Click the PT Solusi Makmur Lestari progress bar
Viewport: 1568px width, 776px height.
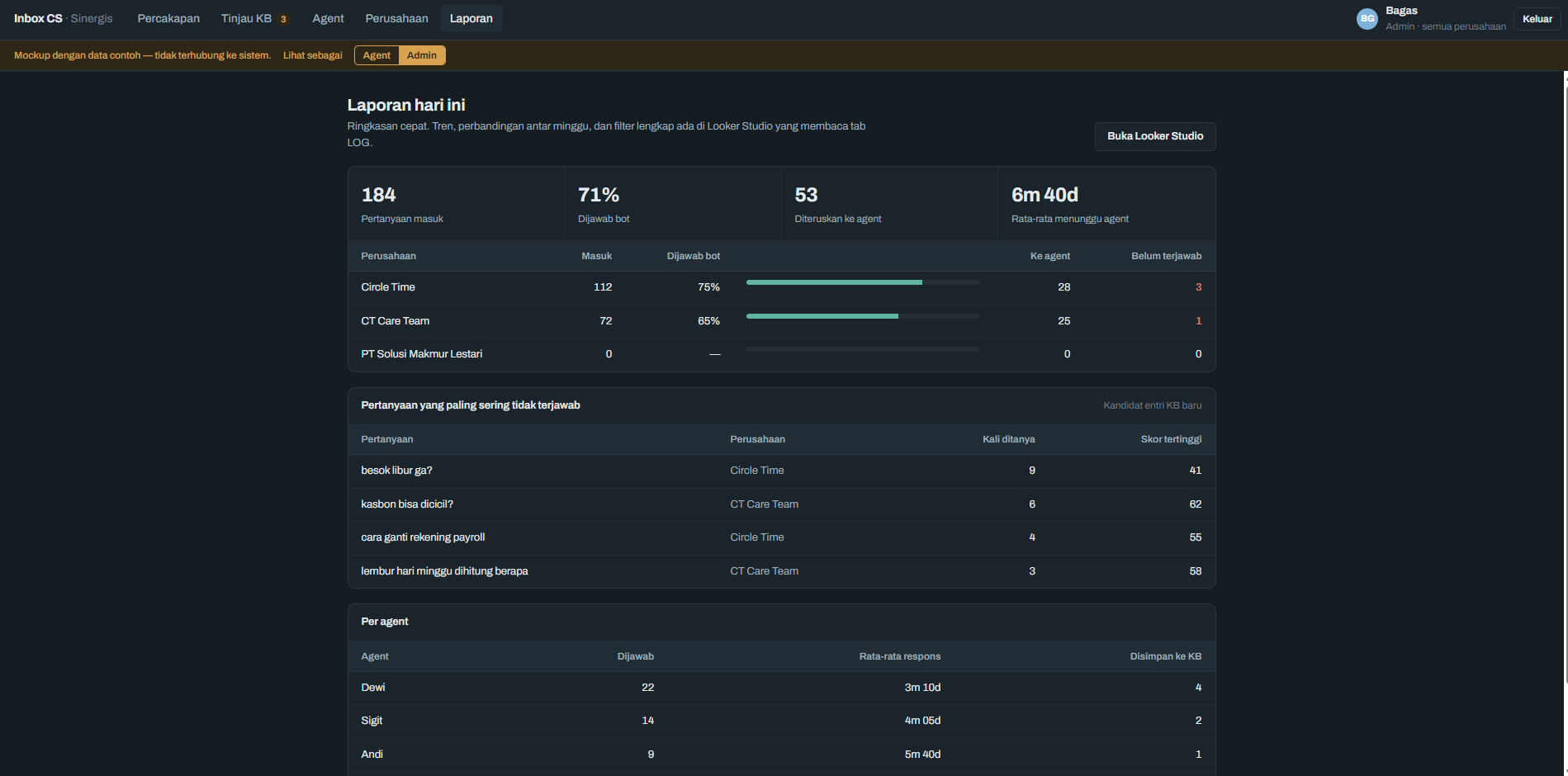[x=863, y=349]
